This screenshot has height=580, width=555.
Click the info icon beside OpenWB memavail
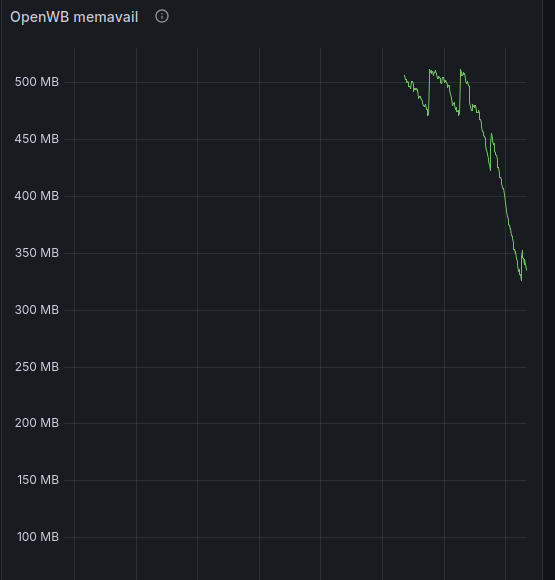coord(162,16)
